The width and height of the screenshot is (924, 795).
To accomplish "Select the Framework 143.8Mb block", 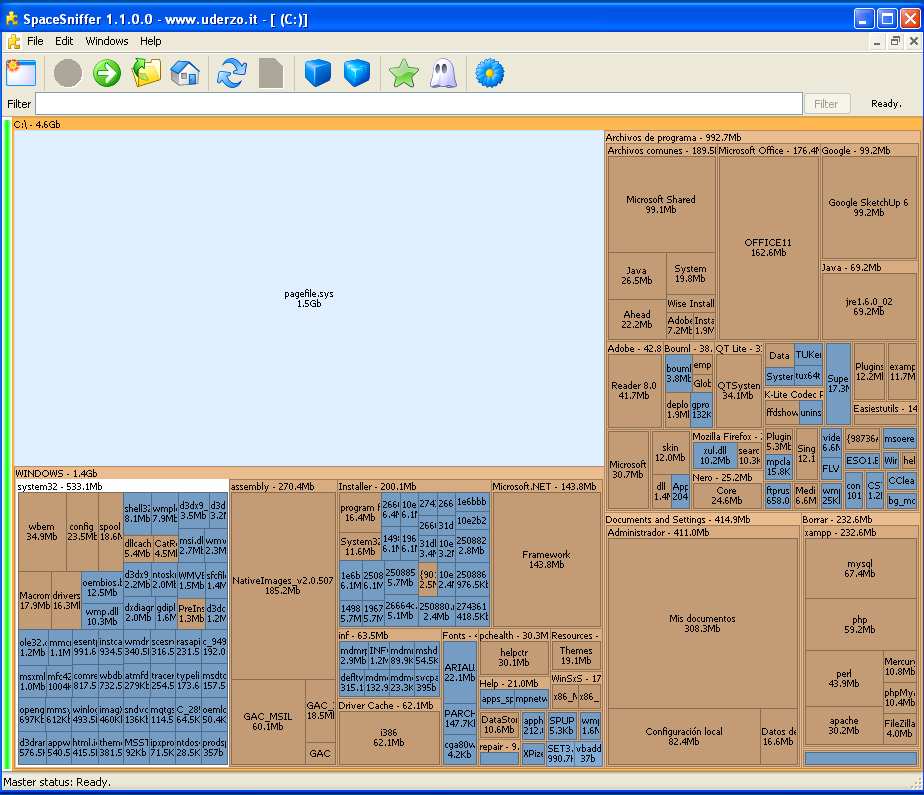I will click(547, 559).
